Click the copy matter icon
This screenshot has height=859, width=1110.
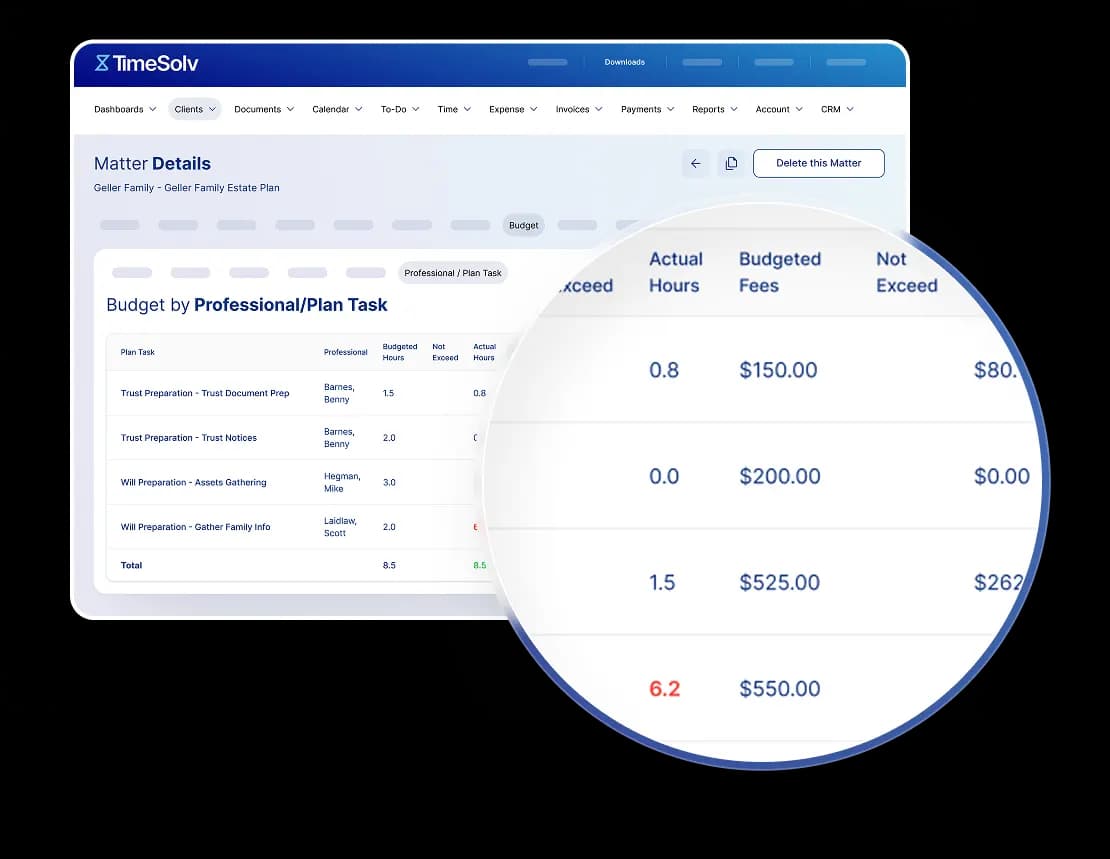(731, 163)
